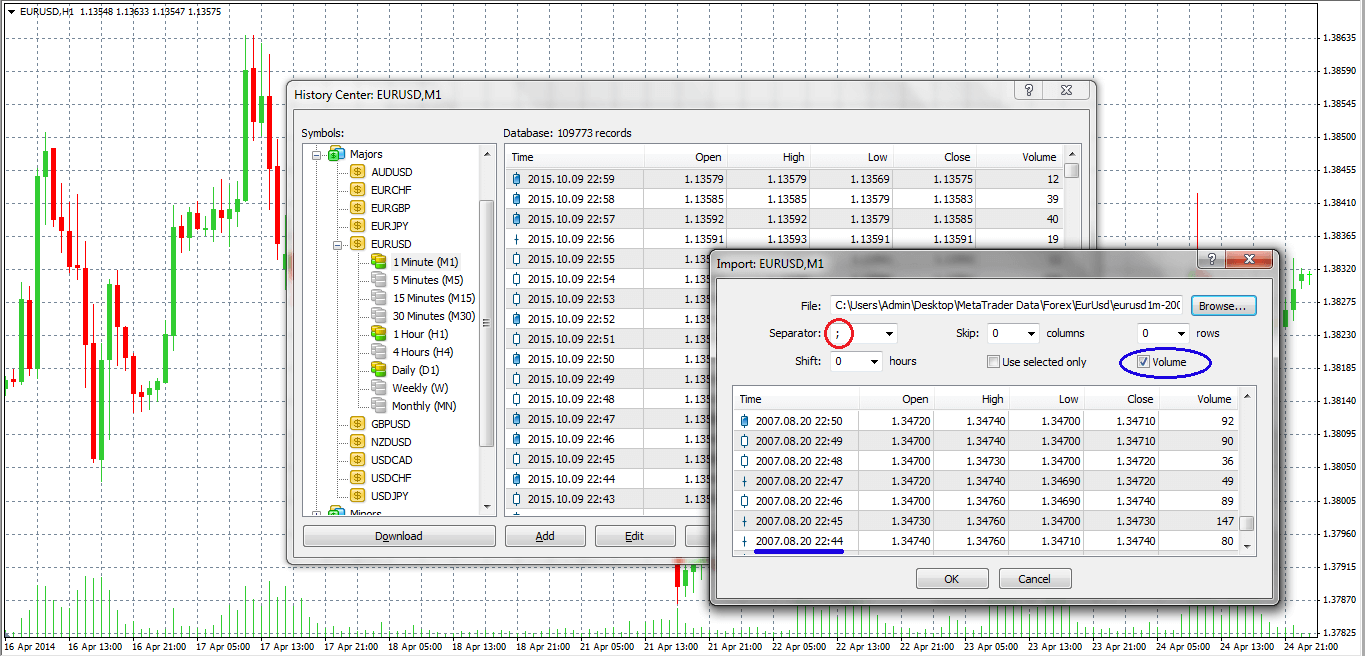The height and width of the screenshot is (656, 1365).
Task: Select the import row 2007.08.20 22:45
Action: pos(985,521)
